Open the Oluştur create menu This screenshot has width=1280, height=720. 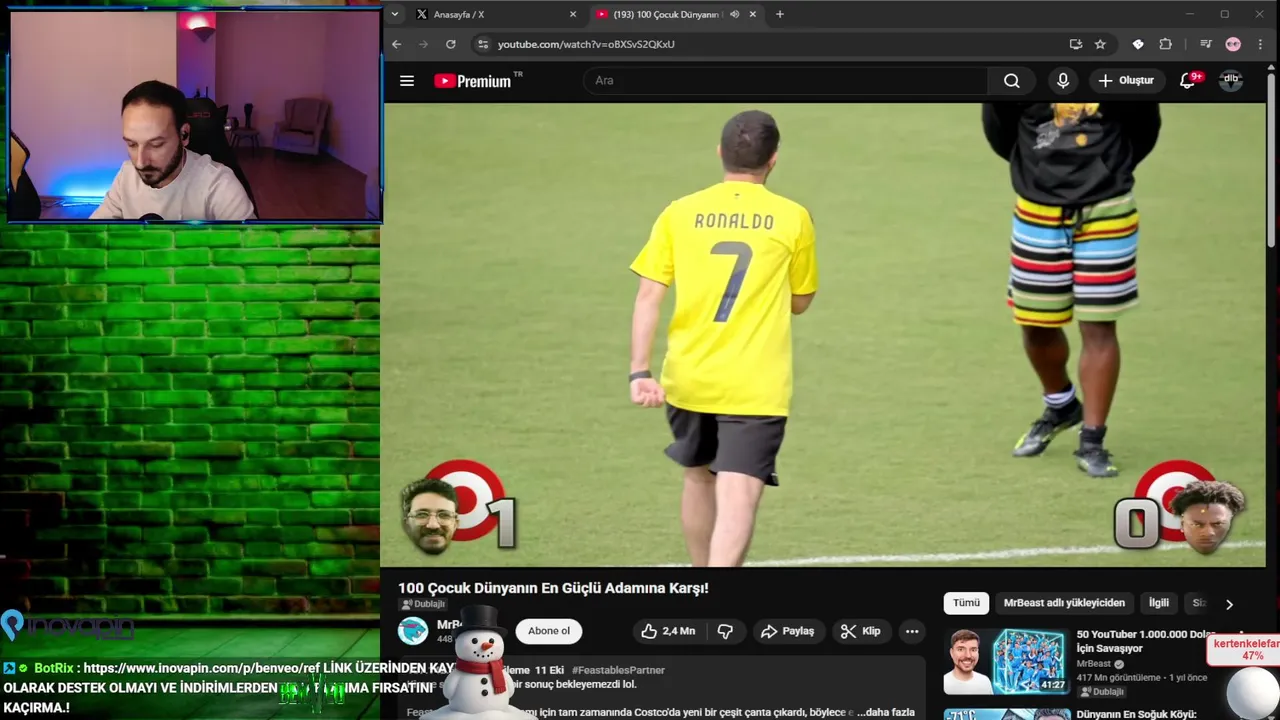[x=1126, y=81]
